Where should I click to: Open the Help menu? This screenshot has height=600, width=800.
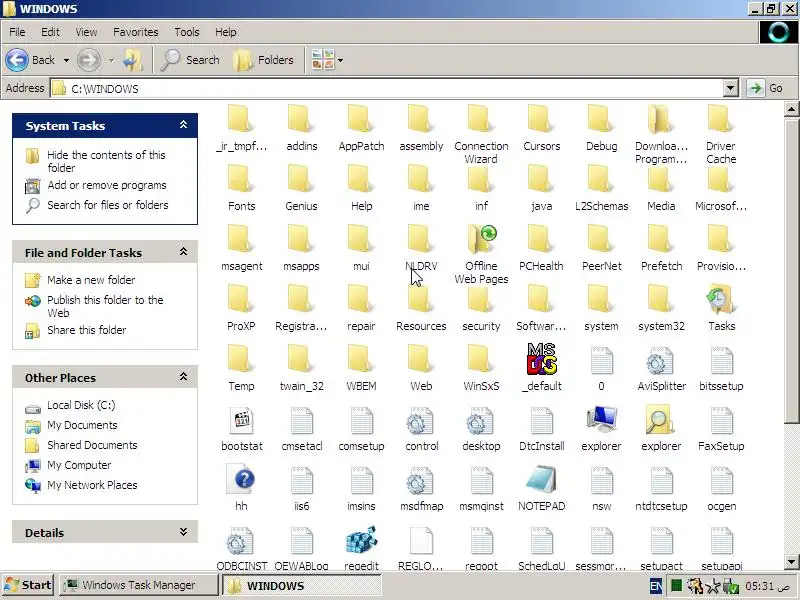coord(226,32)
